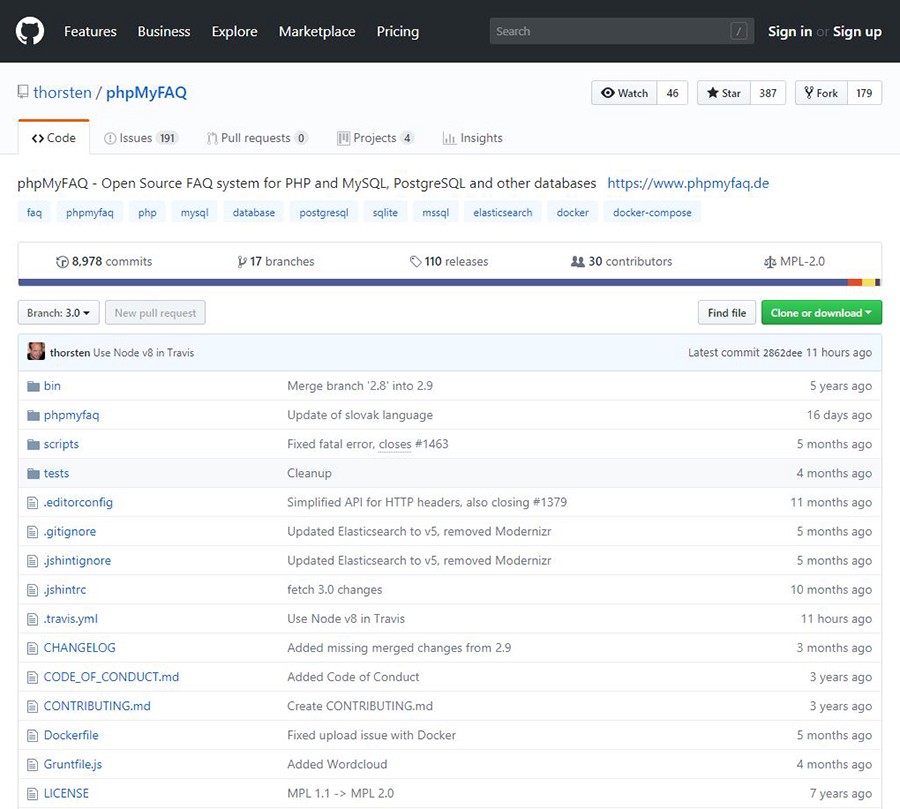Click the language color bar
Image resolution: width=900 pixels, height=809 pixels.
[x=449, y=283]
